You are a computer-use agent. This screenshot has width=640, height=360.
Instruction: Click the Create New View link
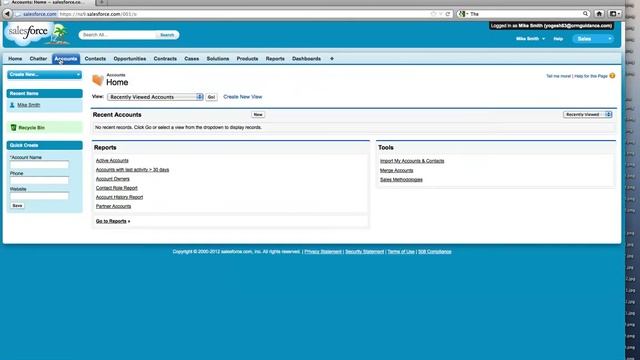point(242,97)
